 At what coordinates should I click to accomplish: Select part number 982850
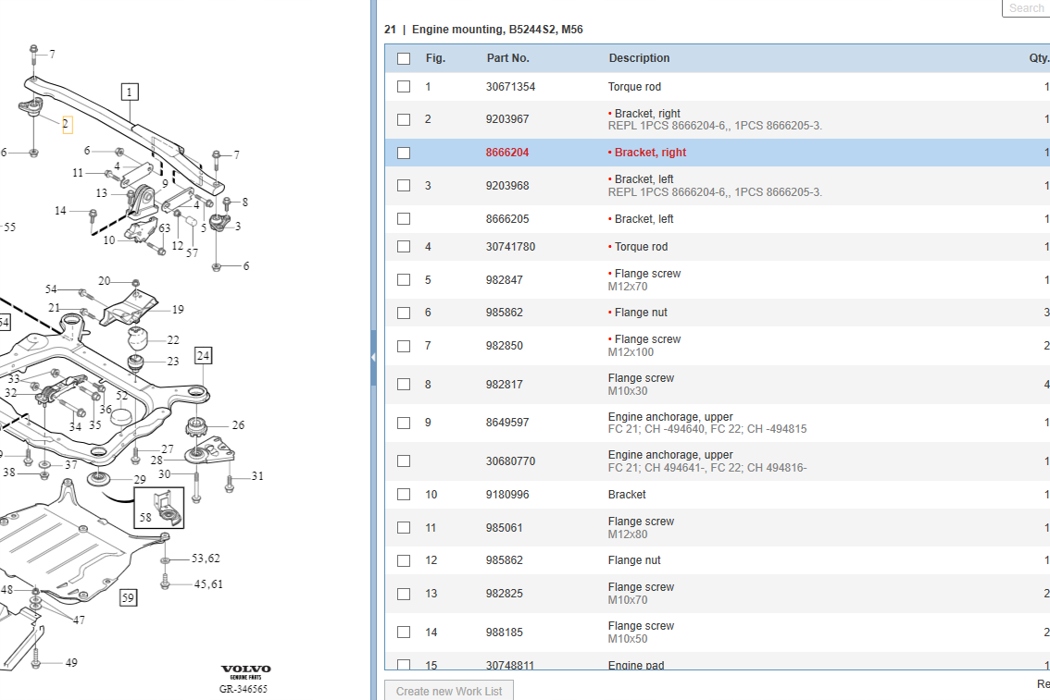coord(504,346)
